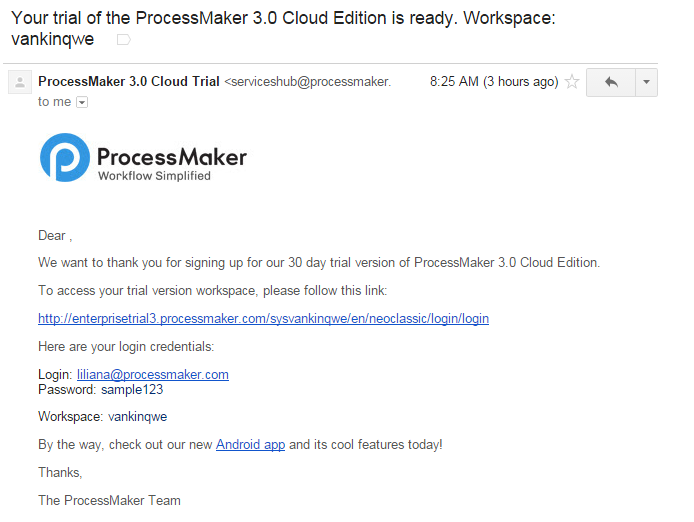Click the 'Workflow Simplified' tagline
This screenshot has height=522, width=694.
[154, 176]
